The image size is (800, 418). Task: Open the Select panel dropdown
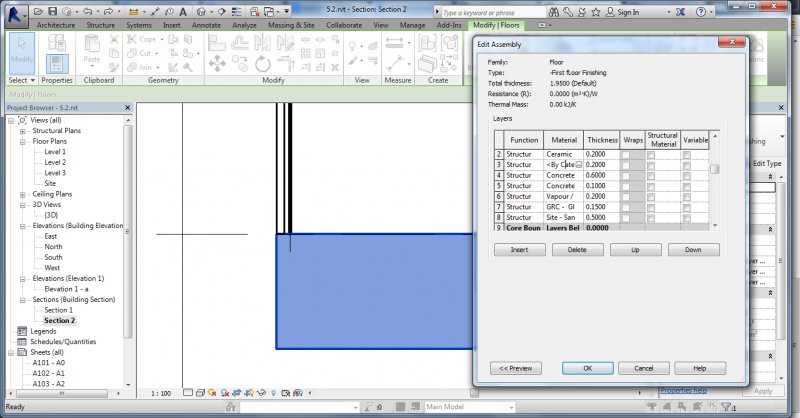click(x=22, y=80)
